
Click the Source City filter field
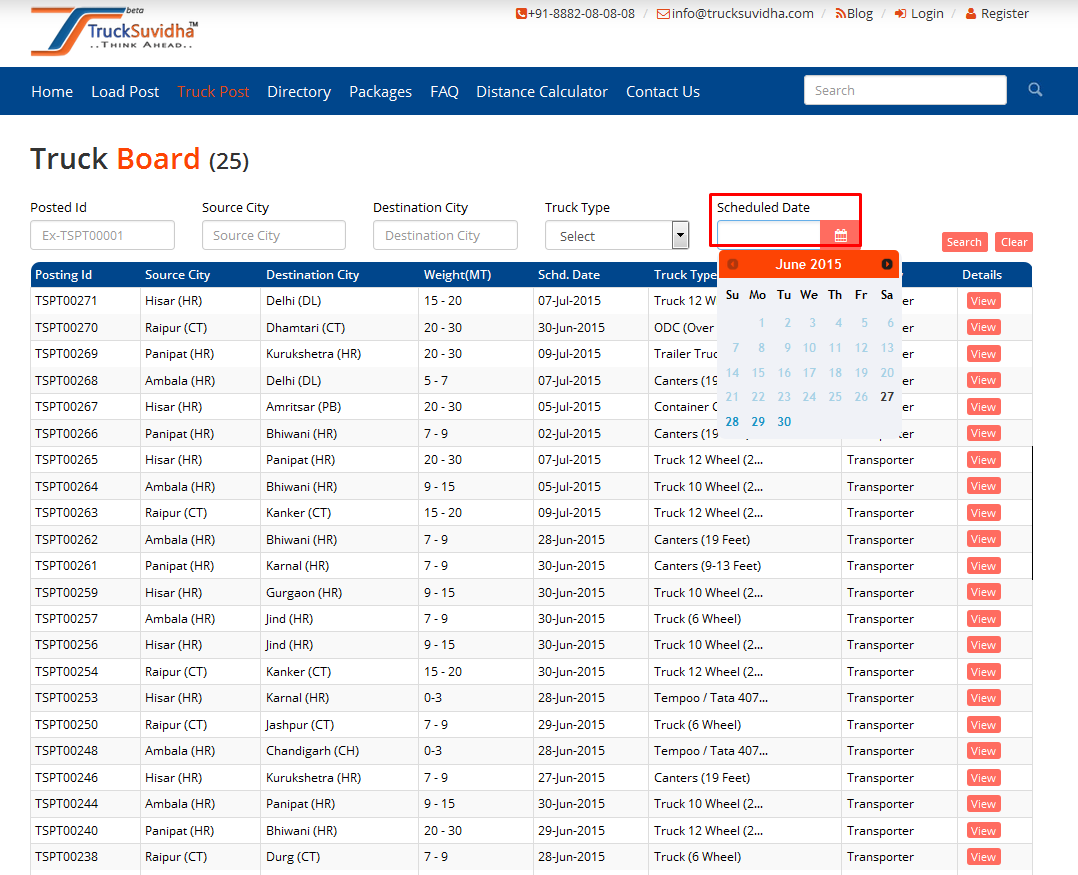tap(273, 236)
